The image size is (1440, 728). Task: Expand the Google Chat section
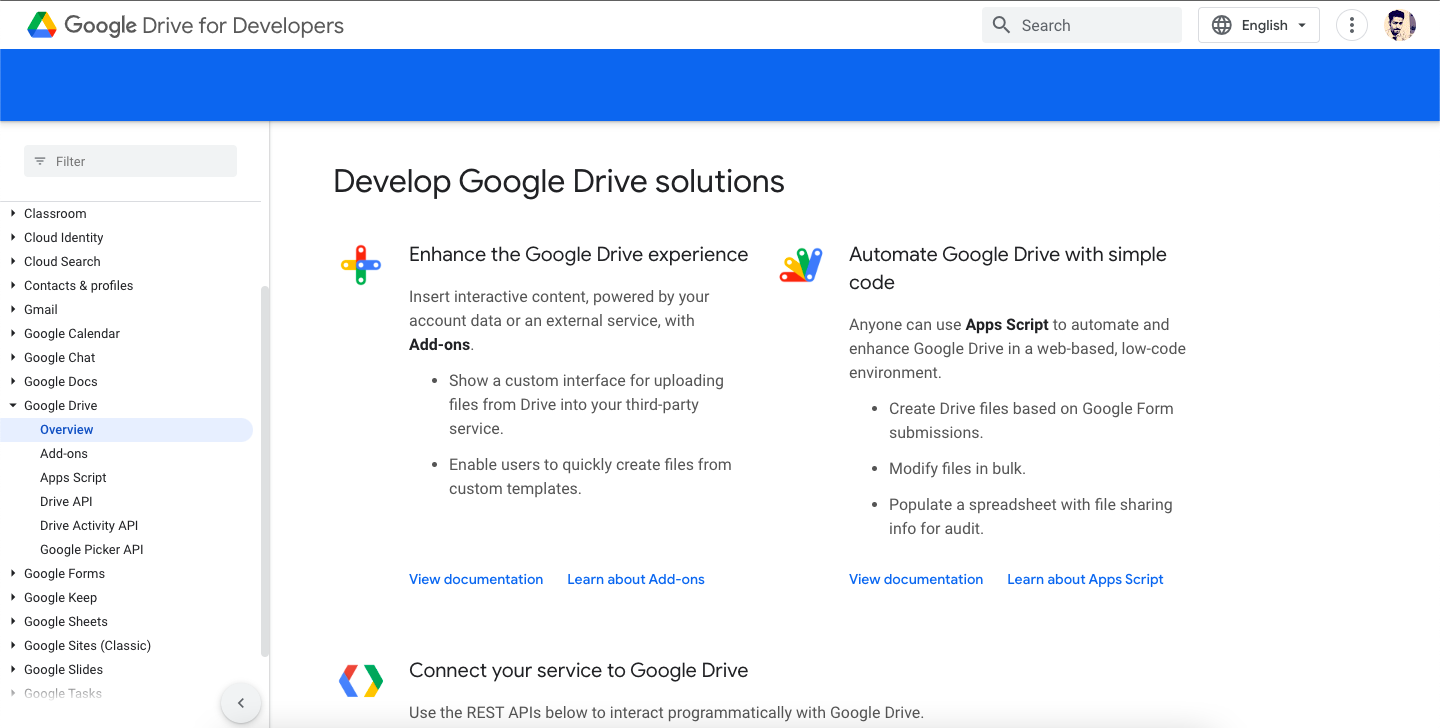coord(13,357)
